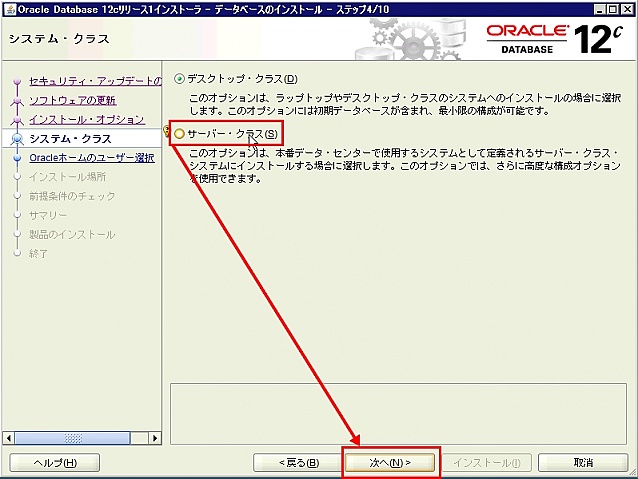
Task: Click the ソフトウェアの更新 step bullet icon
Action: (x=17, y=101)
